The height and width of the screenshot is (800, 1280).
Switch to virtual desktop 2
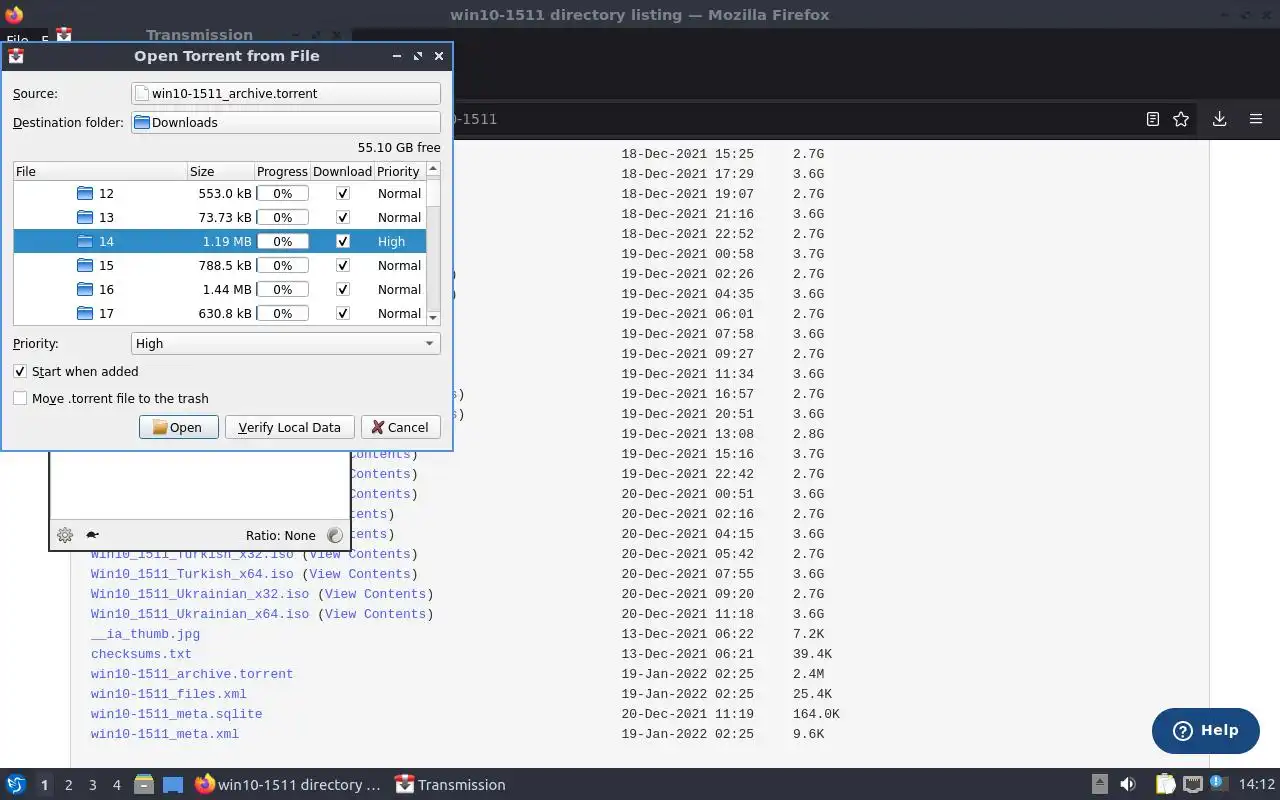coord(68,785)
